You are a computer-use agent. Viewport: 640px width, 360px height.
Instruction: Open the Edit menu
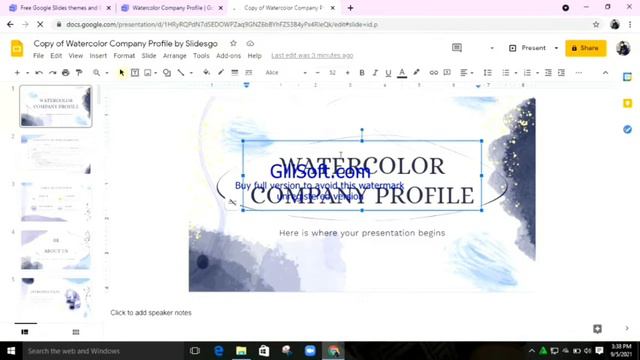(x=56, y=56)
